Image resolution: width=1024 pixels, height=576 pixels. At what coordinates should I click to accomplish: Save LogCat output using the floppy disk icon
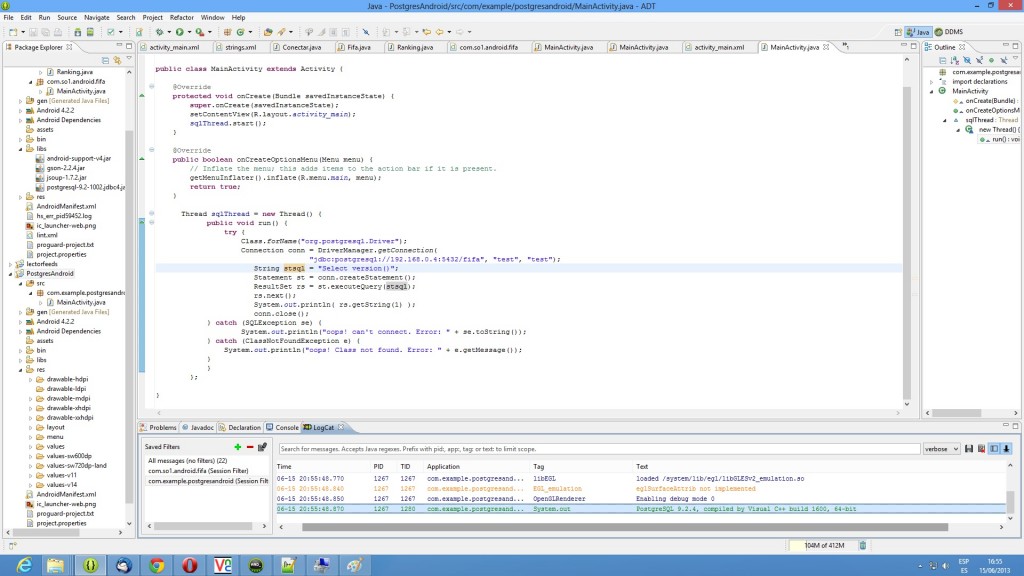pos(970,449)
